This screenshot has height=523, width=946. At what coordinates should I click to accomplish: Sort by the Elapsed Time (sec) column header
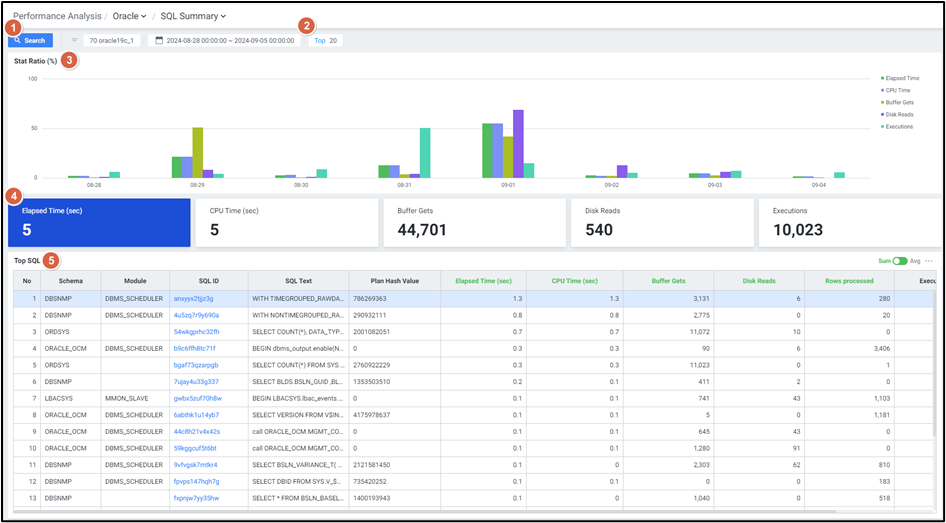pyautogui.click(x=483, y=281)
